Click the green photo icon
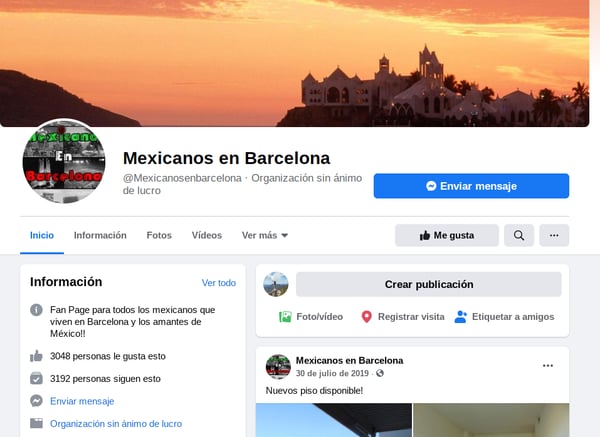This screenshot has width=600, height=437. (x=285, y=317)
